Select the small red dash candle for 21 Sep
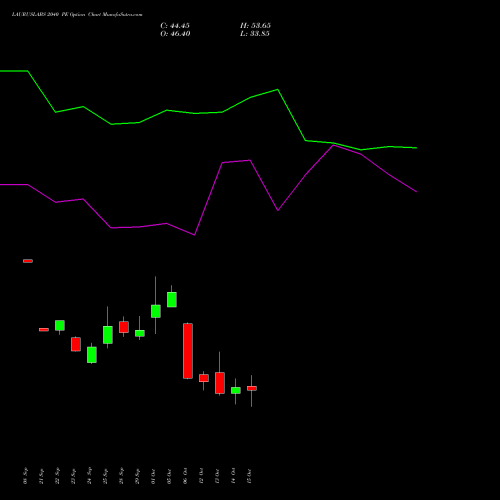Screen dimensions: 500x500 point(44,330)
